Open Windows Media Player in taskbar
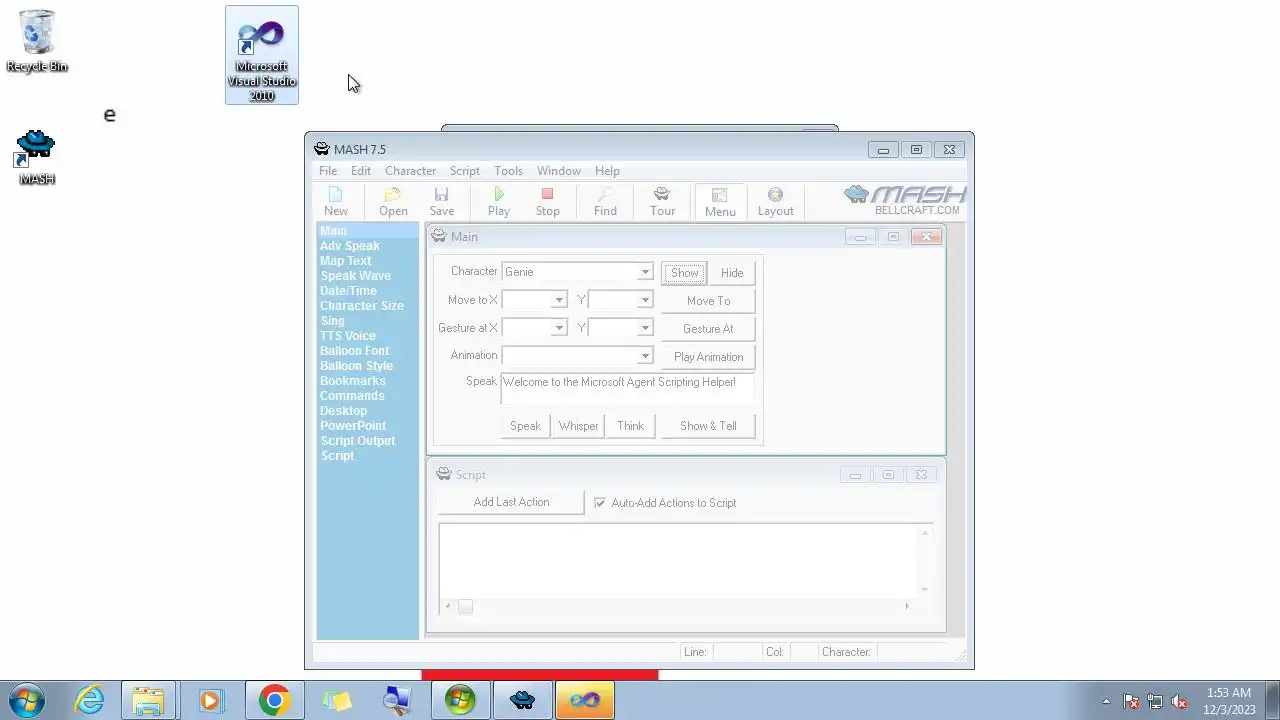The image size is (1280, 720). tap(209, 700)
